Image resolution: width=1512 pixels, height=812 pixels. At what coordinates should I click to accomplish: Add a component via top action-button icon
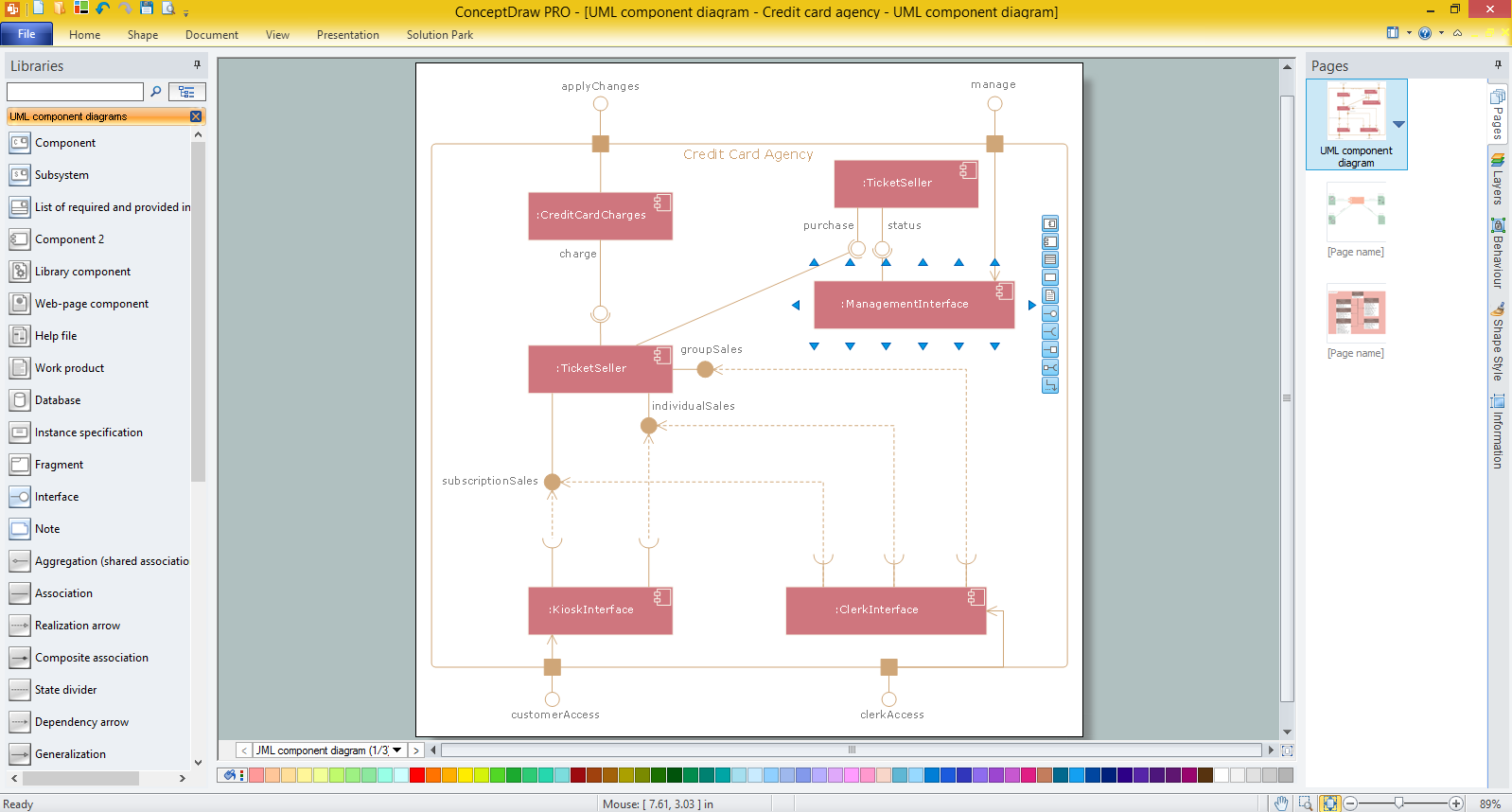click(x=1050, y=223)
